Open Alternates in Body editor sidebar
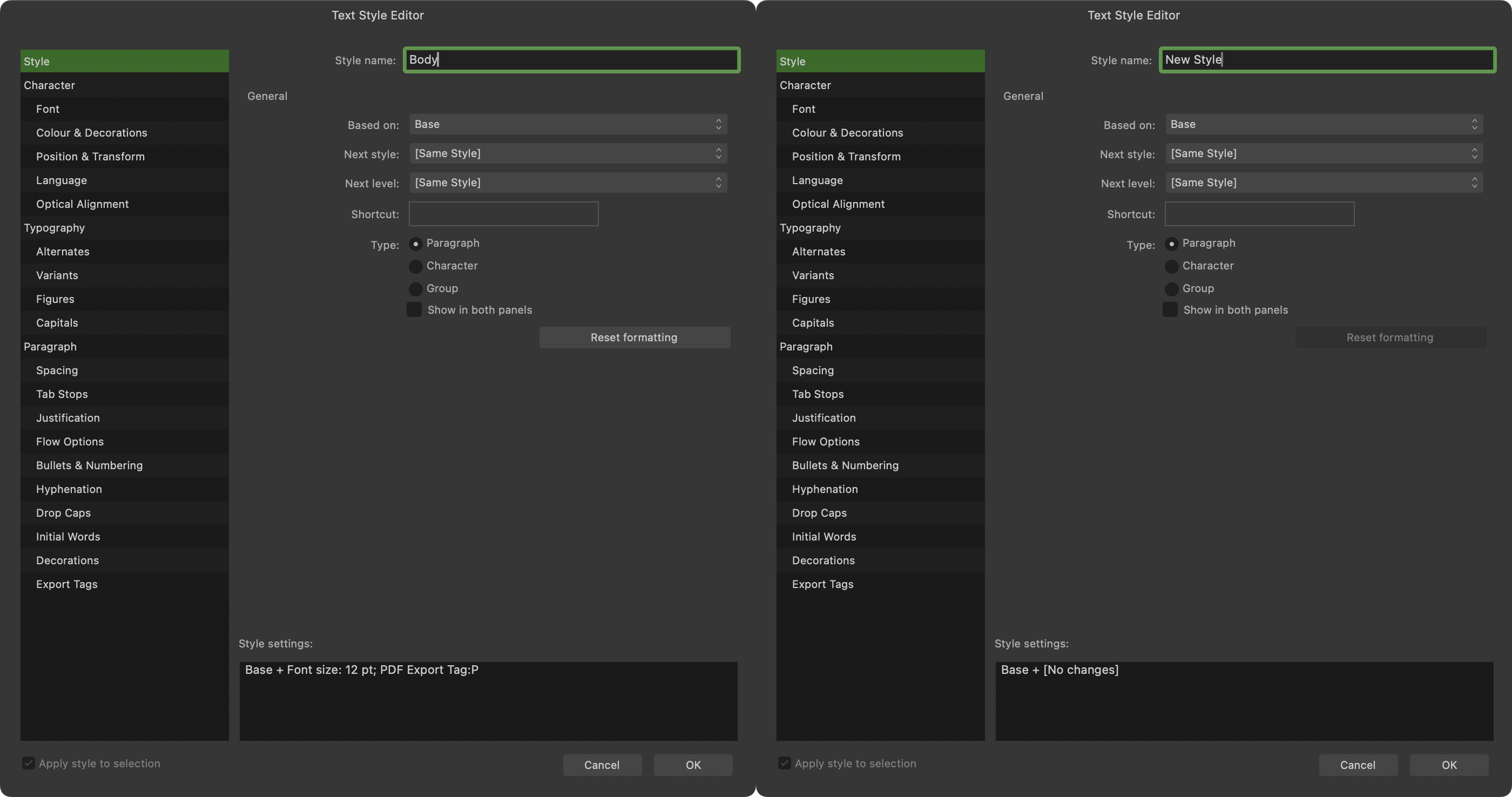This screenshot has height=797, width=1512. [x=124, y=251]
